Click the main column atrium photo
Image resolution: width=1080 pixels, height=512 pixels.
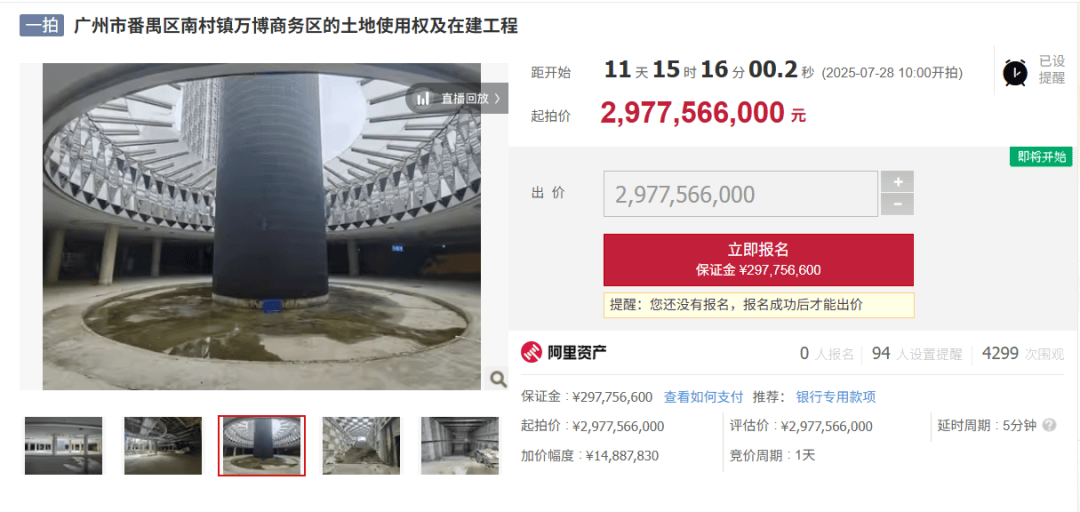click(262, 227)
